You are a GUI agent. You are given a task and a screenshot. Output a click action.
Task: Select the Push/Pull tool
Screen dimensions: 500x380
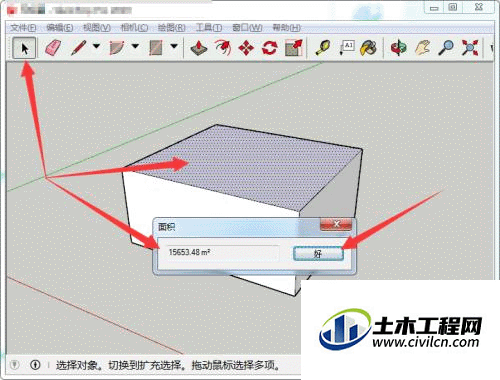tap(199, 48)
